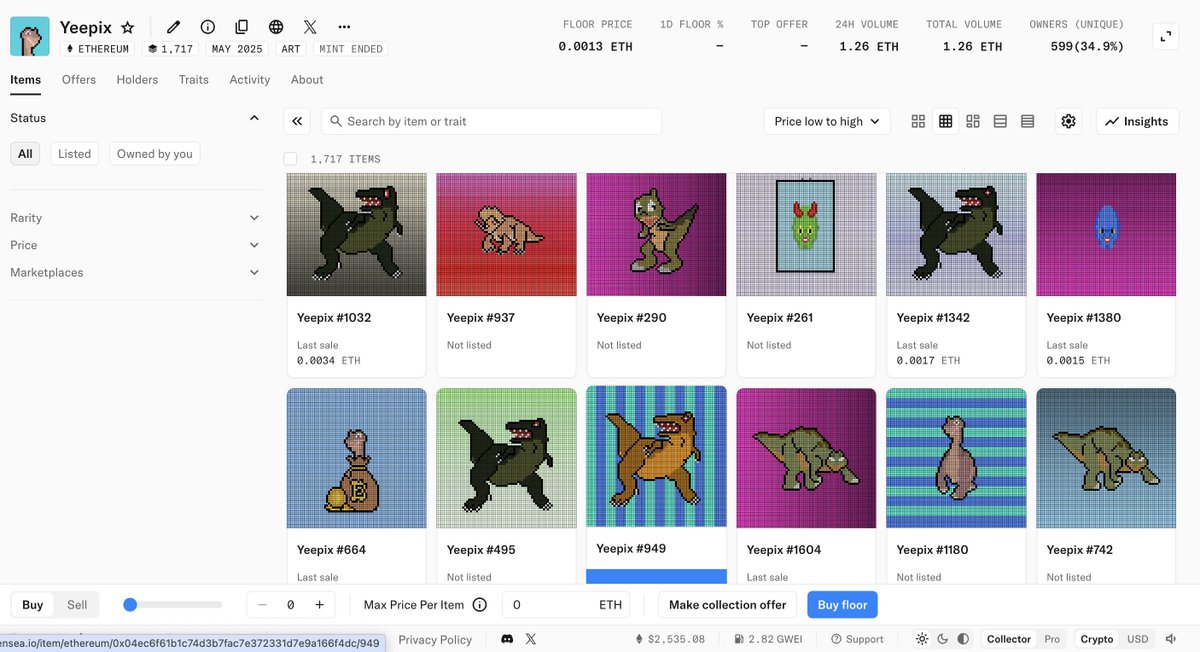
Task: Set currency display to Crypto
Action: click(1097, 639)
